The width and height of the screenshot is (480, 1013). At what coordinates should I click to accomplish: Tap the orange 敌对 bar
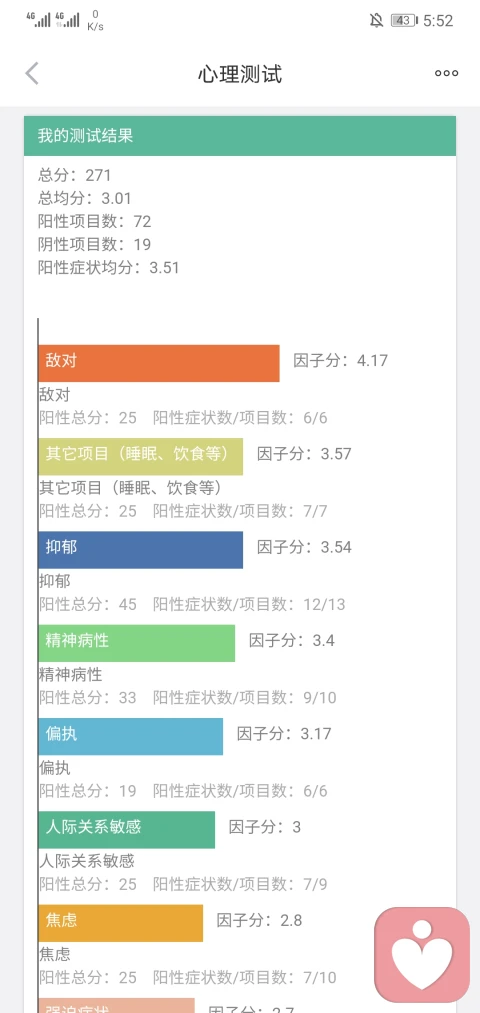[x=159, y=363]
